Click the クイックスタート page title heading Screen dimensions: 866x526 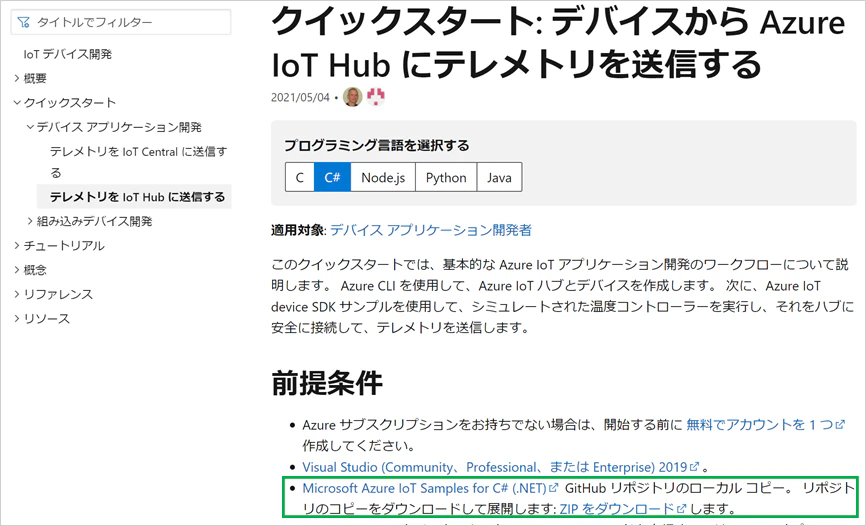(x=558, y=44)
